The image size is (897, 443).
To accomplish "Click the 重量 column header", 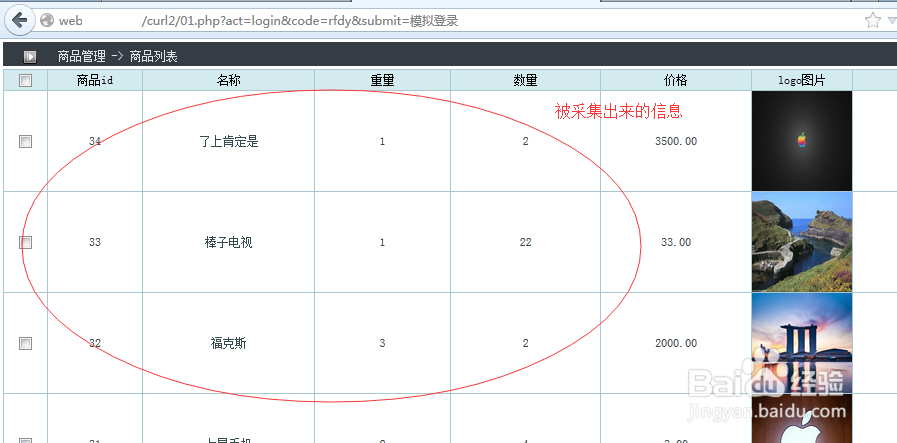I will (x=382, y=81).
